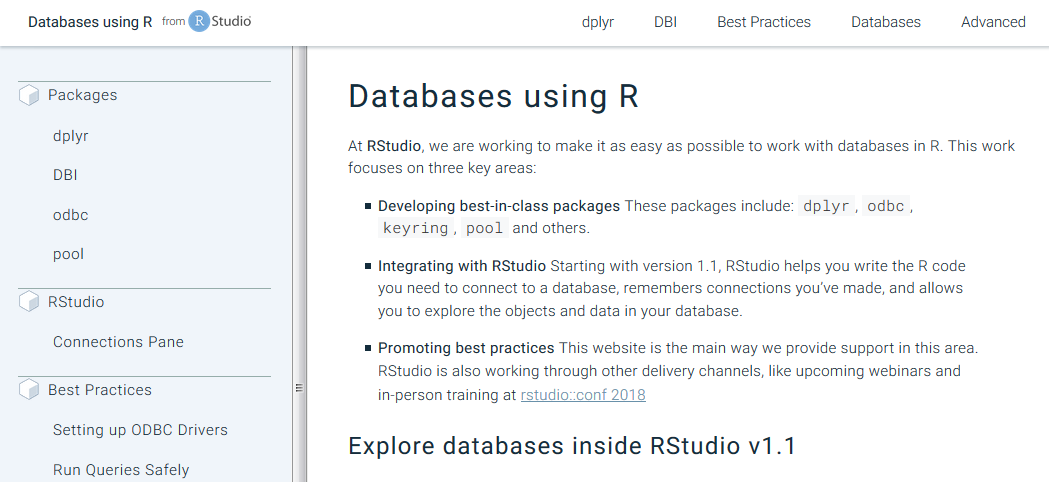This screenshot has width=1049, height=482.
Task: Click the Best Practices sidebar section heading
Action: coord(100,390)
